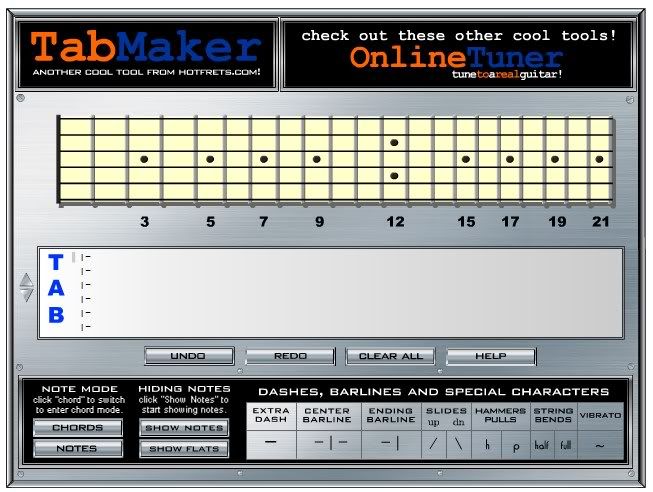
Task: Toggle Show Flats option
Action: pos(184,449)
